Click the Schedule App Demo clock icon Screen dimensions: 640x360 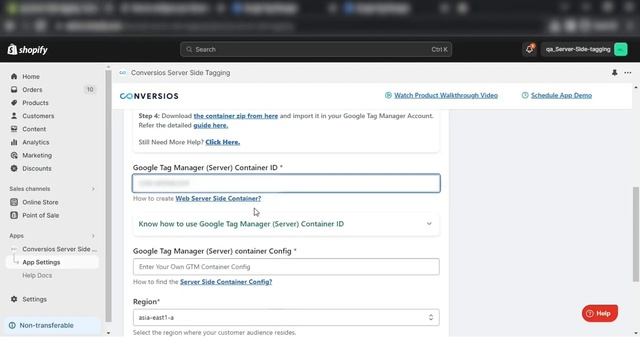click(525, 95)
